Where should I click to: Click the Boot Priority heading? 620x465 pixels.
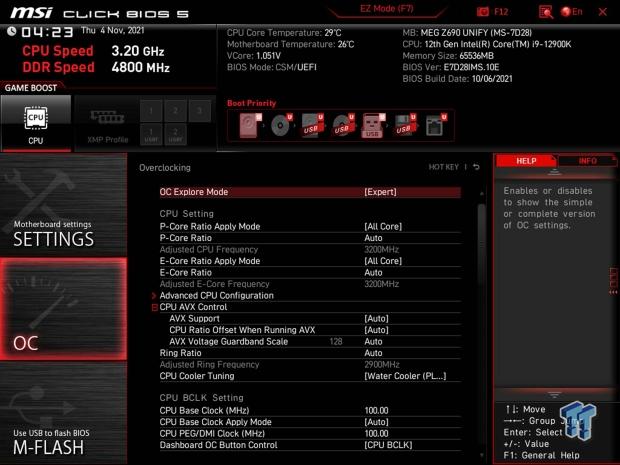[x=251, y=103]
